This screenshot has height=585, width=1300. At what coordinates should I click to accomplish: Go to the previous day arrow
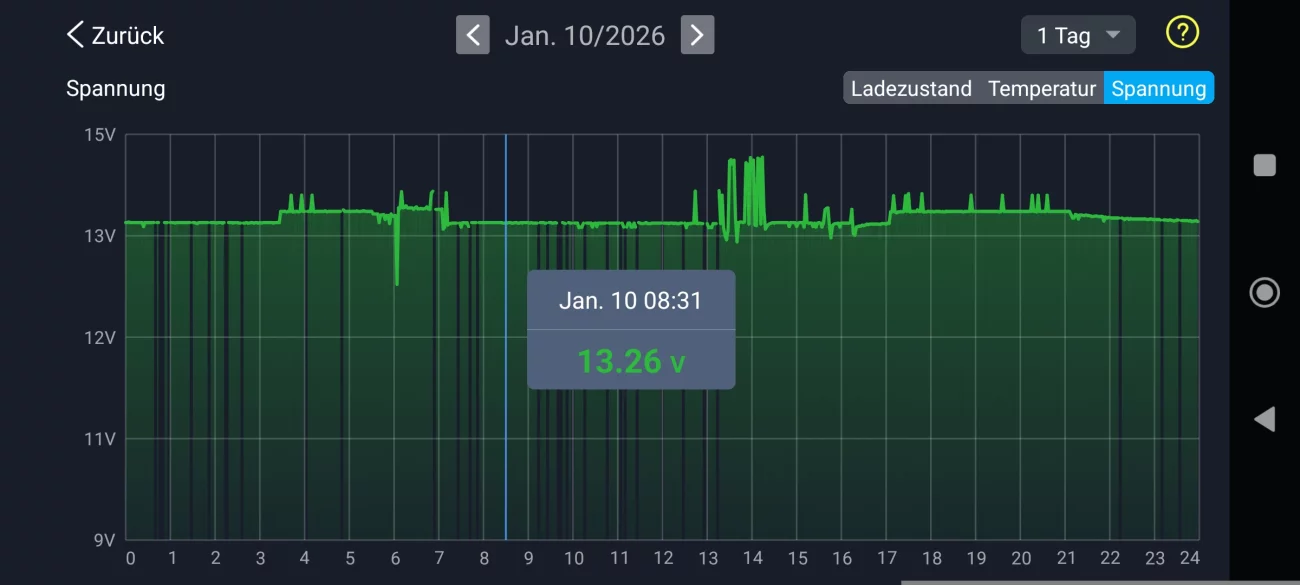[x=473, y=35]
